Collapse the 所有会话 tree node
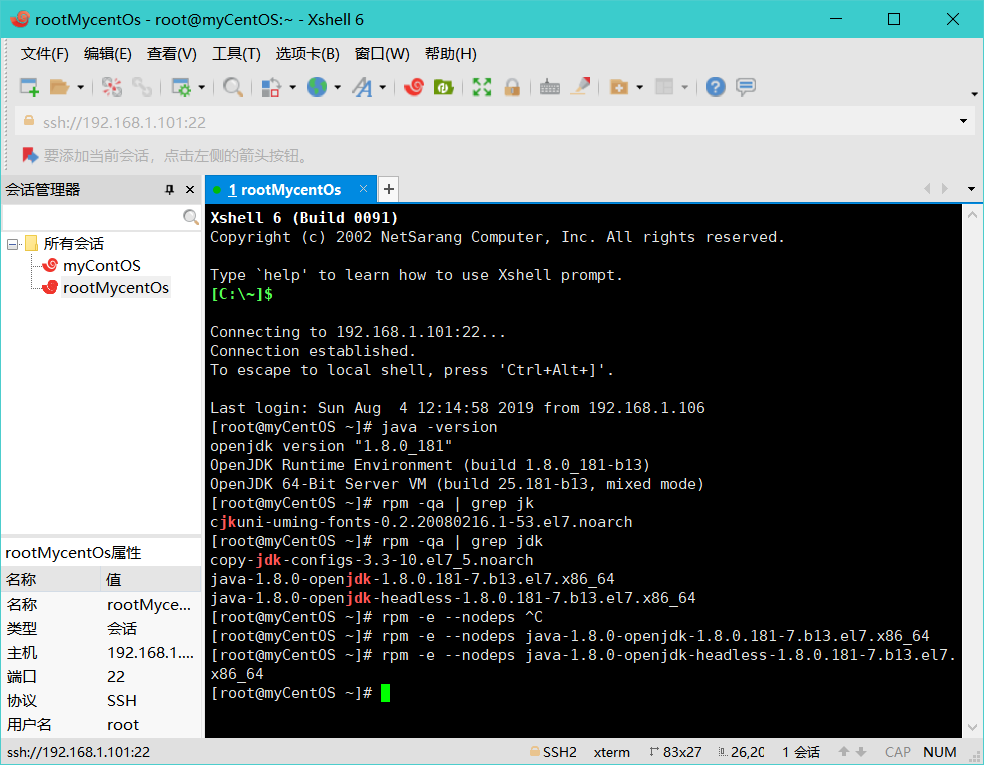 click(13, 243)
